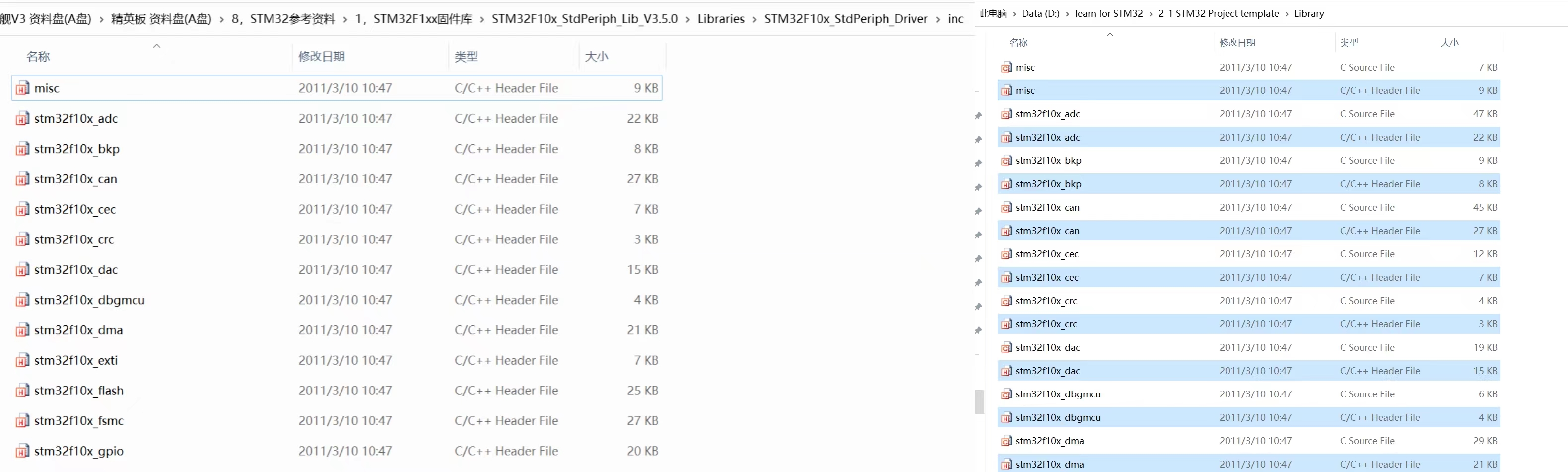Click the Library window left pane scrollbar thumb

(979, 402)
